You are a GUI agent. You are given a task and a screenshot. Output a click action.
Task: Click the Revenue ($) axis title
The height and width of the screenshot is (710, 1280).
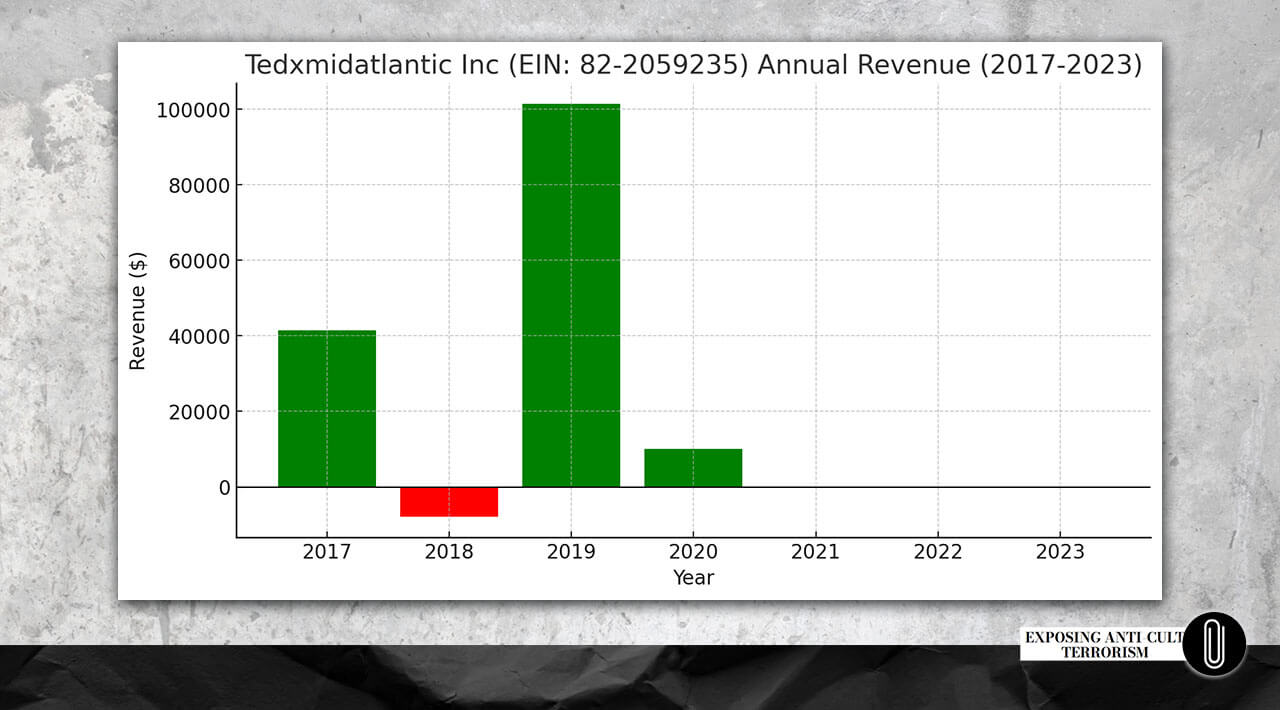click(138, 311)
